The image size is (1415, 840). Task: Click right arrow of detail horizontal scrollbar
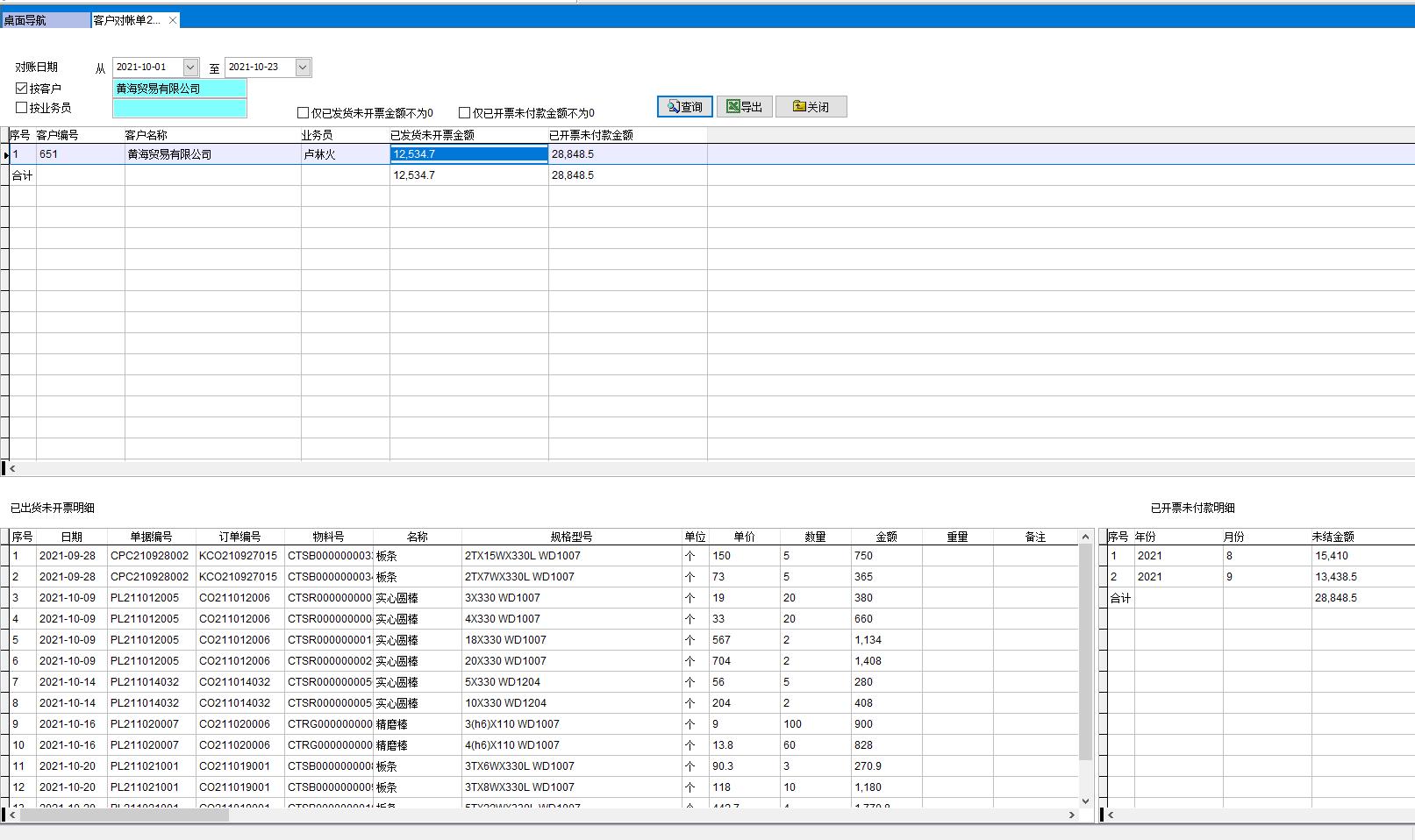point(1071,815)
